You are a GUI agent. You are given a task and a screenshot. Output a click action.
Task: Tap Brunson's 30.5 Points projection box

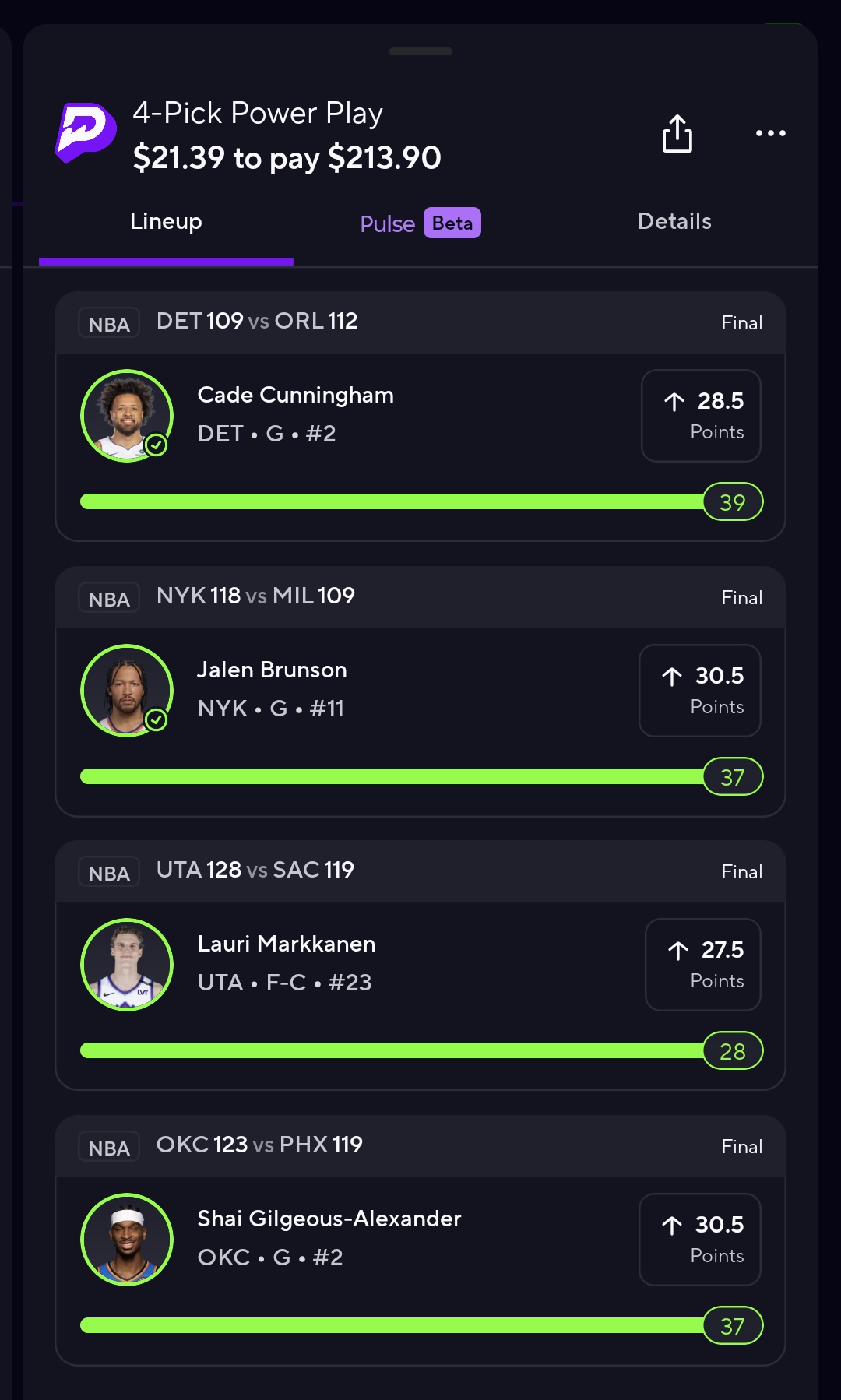(699, 690)
